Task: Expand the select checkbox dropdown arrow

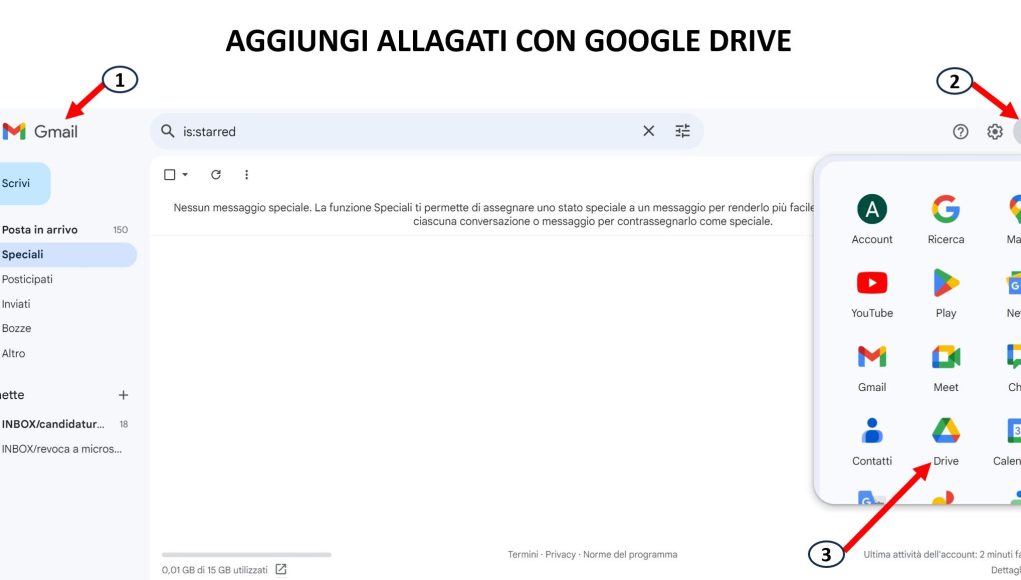Action: click(185, 174)
